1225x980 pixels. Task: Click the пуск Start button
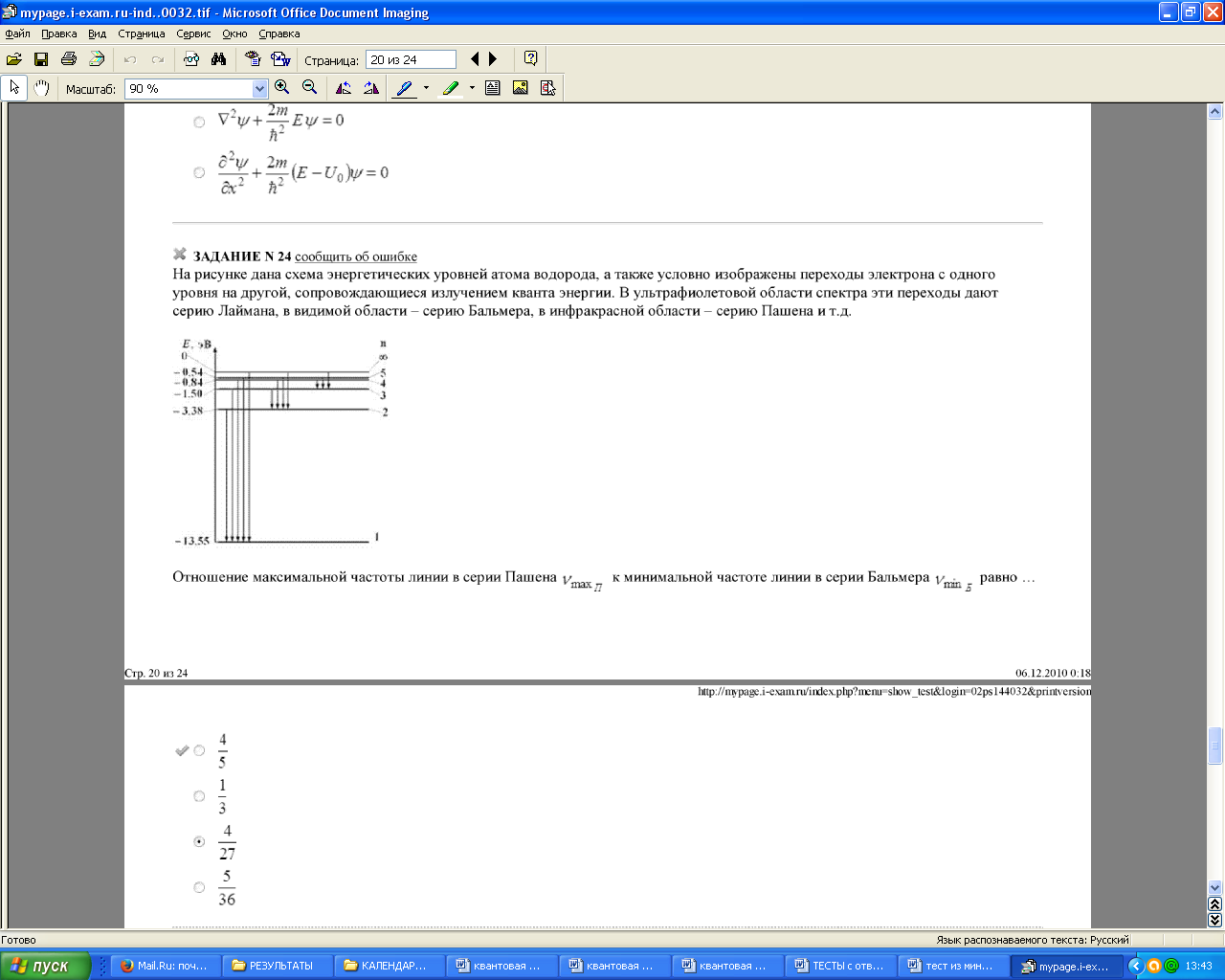tap(45, 966)
